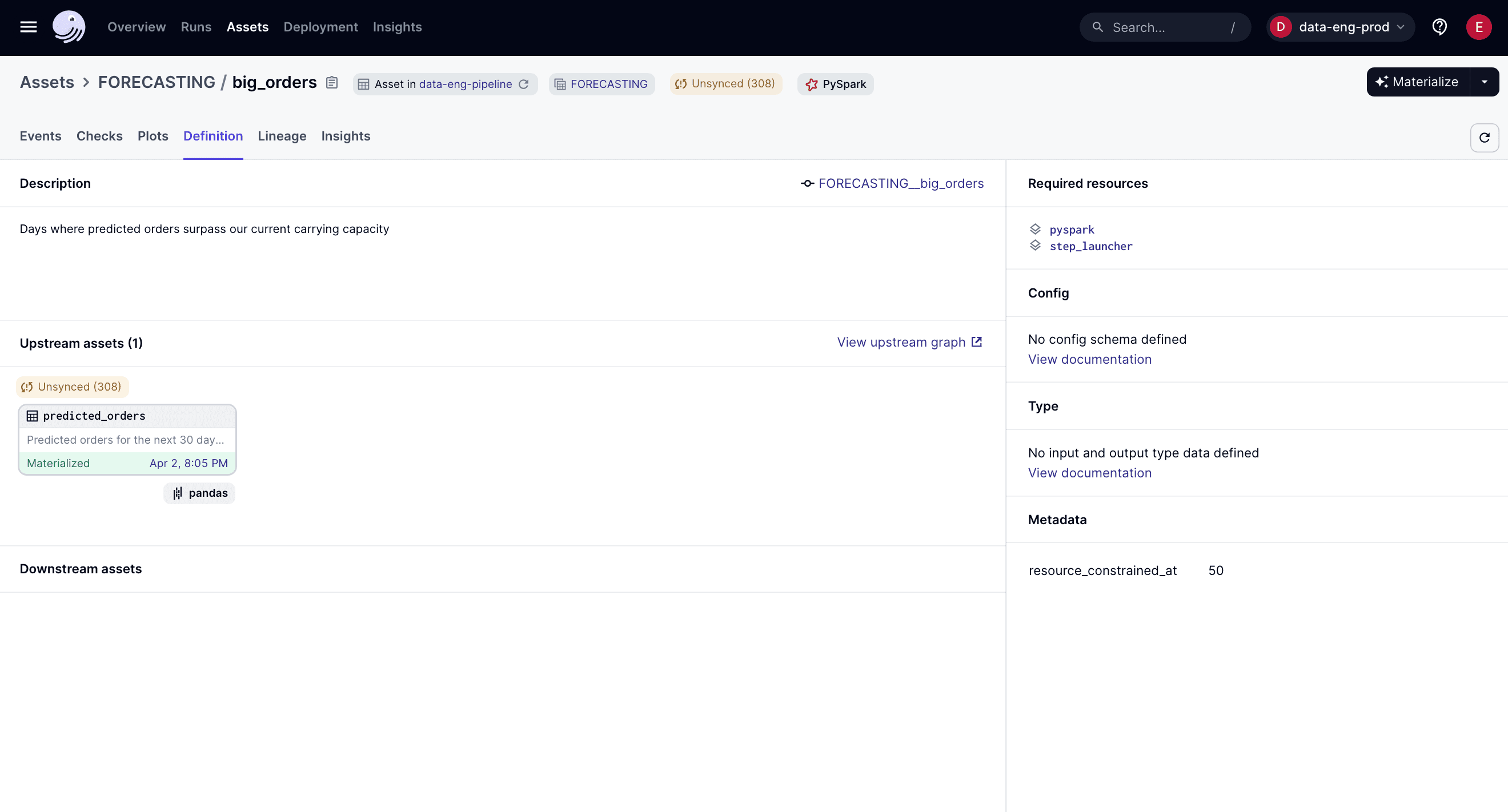The image size is (1508, 812).
Task: Open the hamburger navigation menu
Action: [27, 27]
